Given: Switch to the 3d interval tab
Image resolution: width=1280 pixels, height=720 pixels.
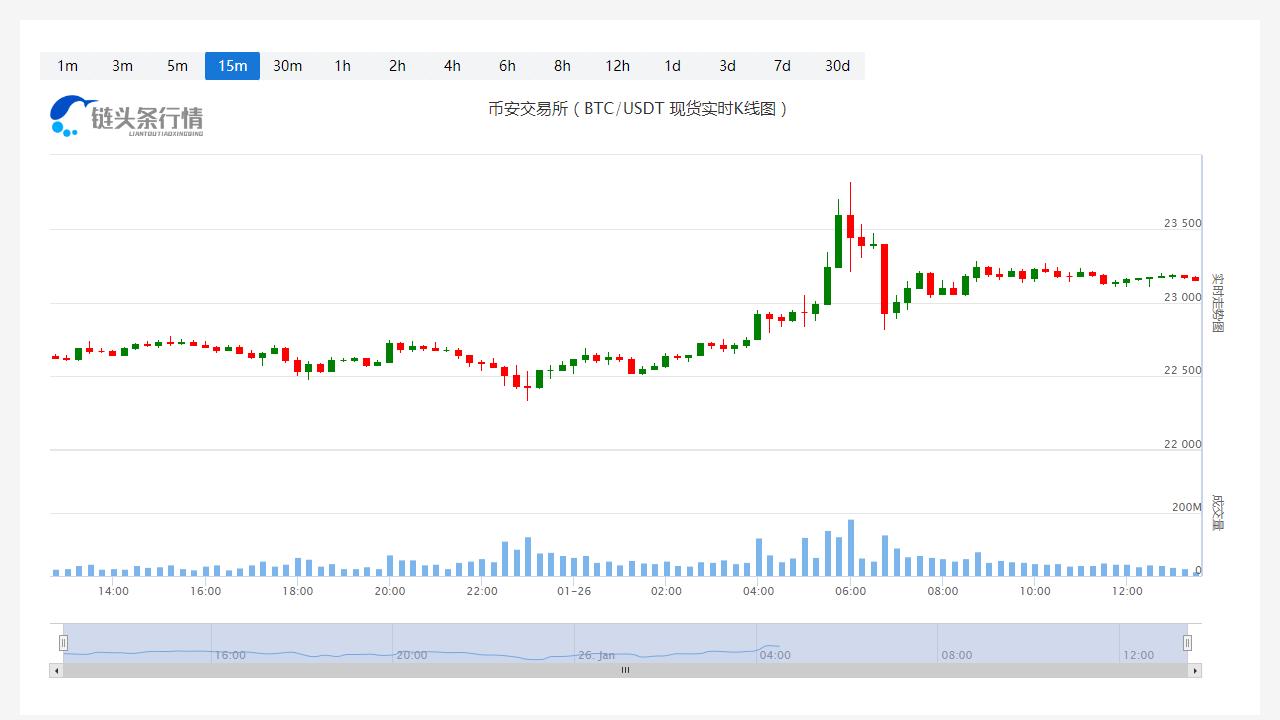Looking at the screenshot, I should pyautogui.click(x=727, y=66).
